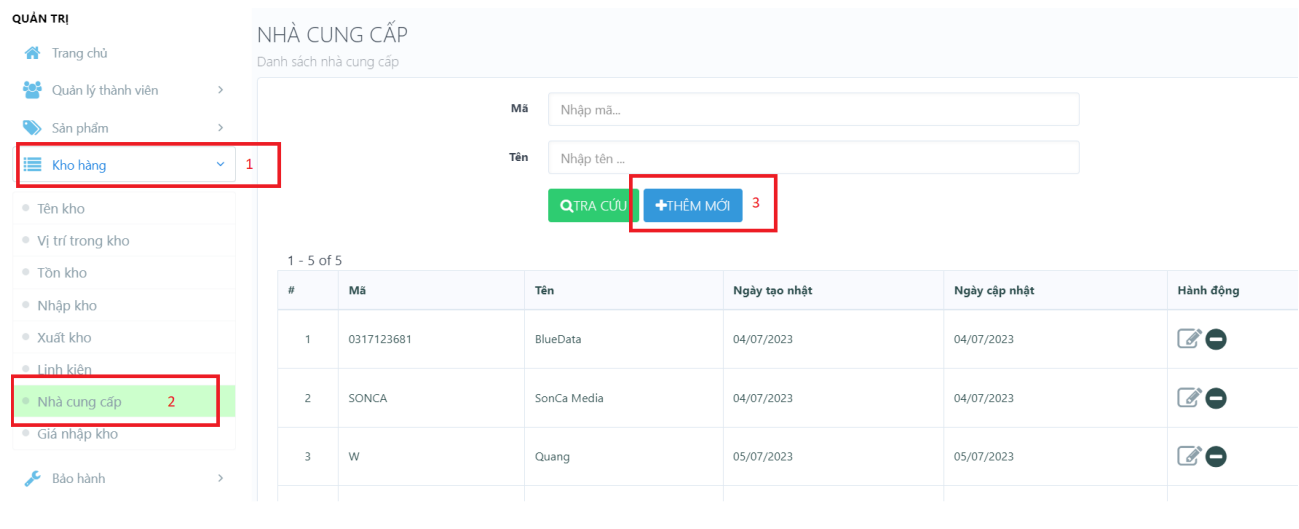Click the BlueData name cell
The height and width of the screenshot is (529, 1299).
pos(558,339)
